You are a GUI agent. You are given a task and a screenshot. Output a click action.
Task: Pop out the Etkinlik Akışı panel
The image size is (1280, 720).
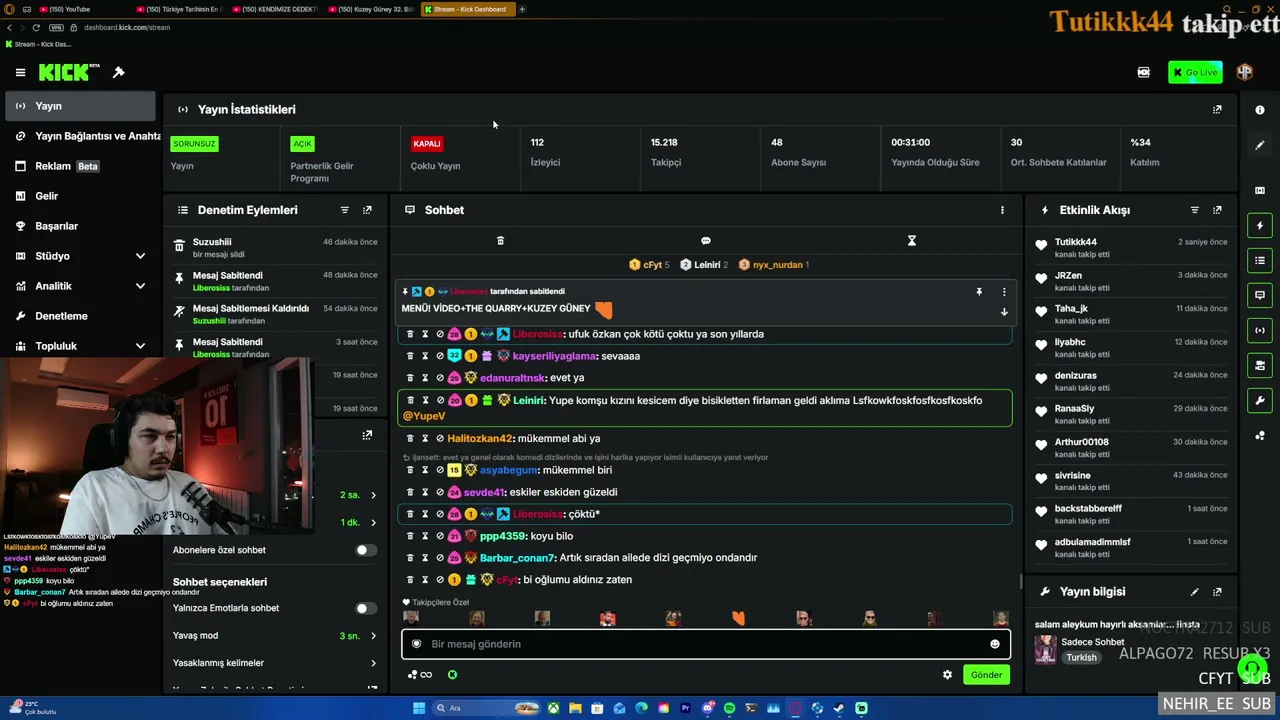pos(1217,210)
